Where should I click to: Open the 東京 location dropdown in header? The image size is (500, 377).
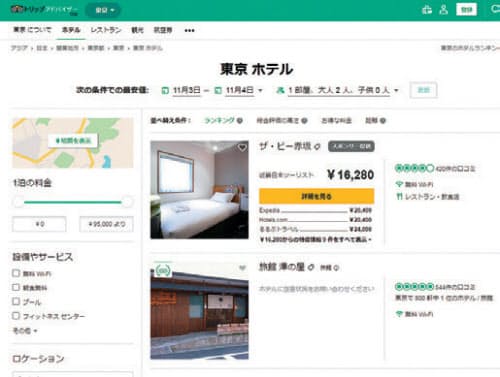104,10
